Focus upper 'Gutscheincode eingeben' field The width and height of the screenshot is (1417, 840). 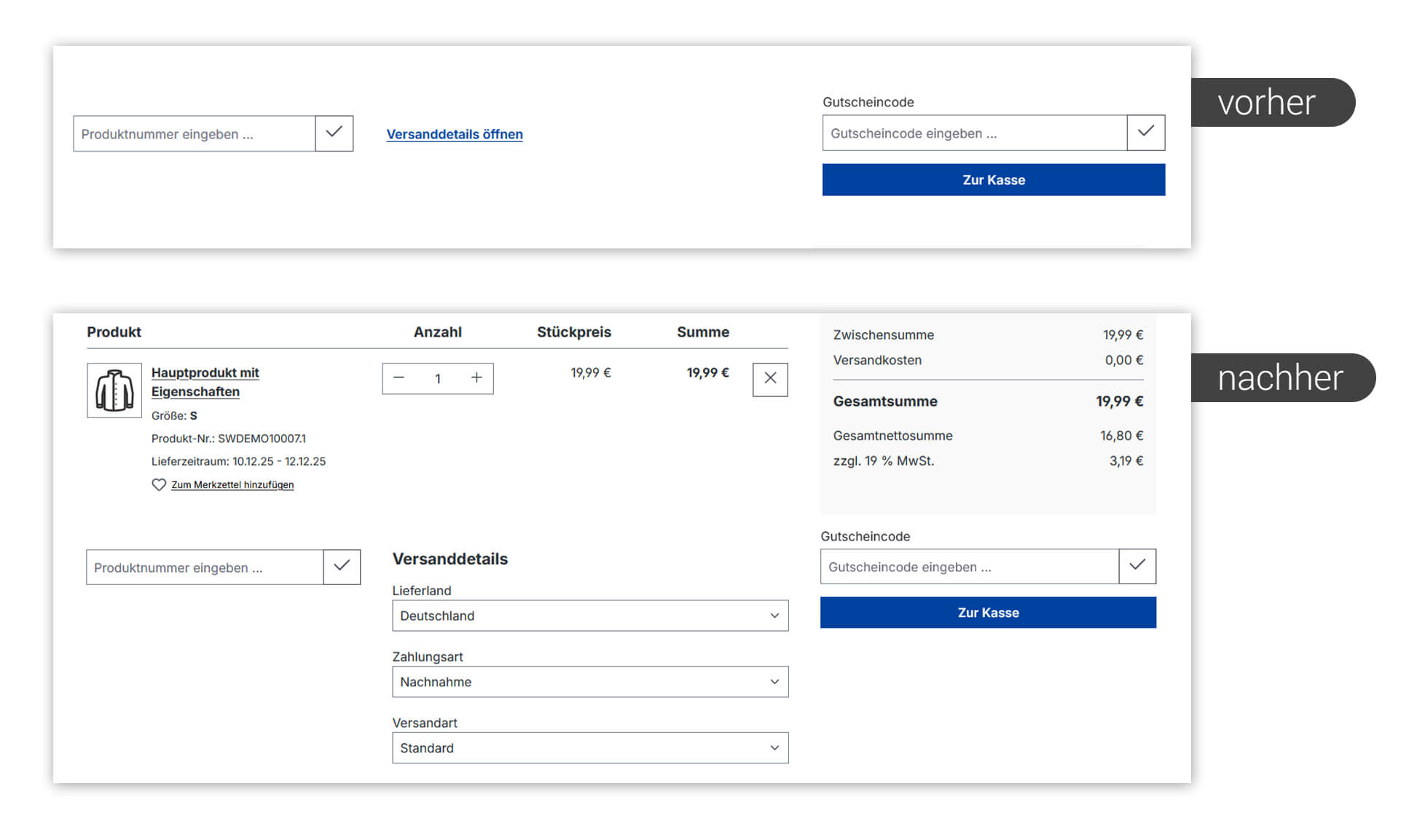(974, 133)
